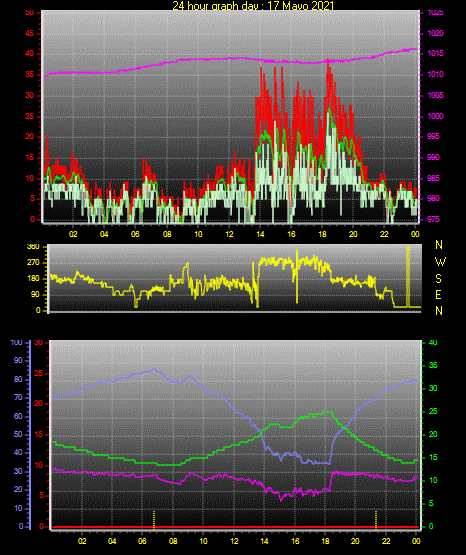Viewport: 466px width, 555px height.
Task: Click the red 20 label on bottom graph
Action: (39, 404)
